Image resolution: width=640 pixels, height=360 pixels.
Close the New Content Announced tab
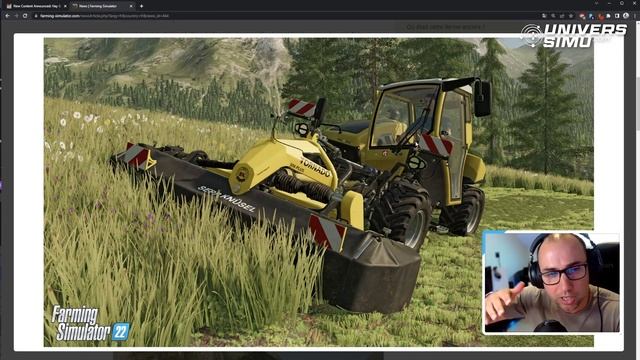[65, 6]
